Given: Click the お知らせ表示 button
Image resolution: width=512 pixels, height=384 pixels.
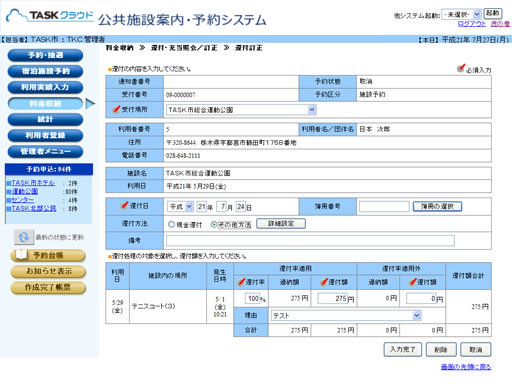Looking at the screenshot, I should (48, 271).
